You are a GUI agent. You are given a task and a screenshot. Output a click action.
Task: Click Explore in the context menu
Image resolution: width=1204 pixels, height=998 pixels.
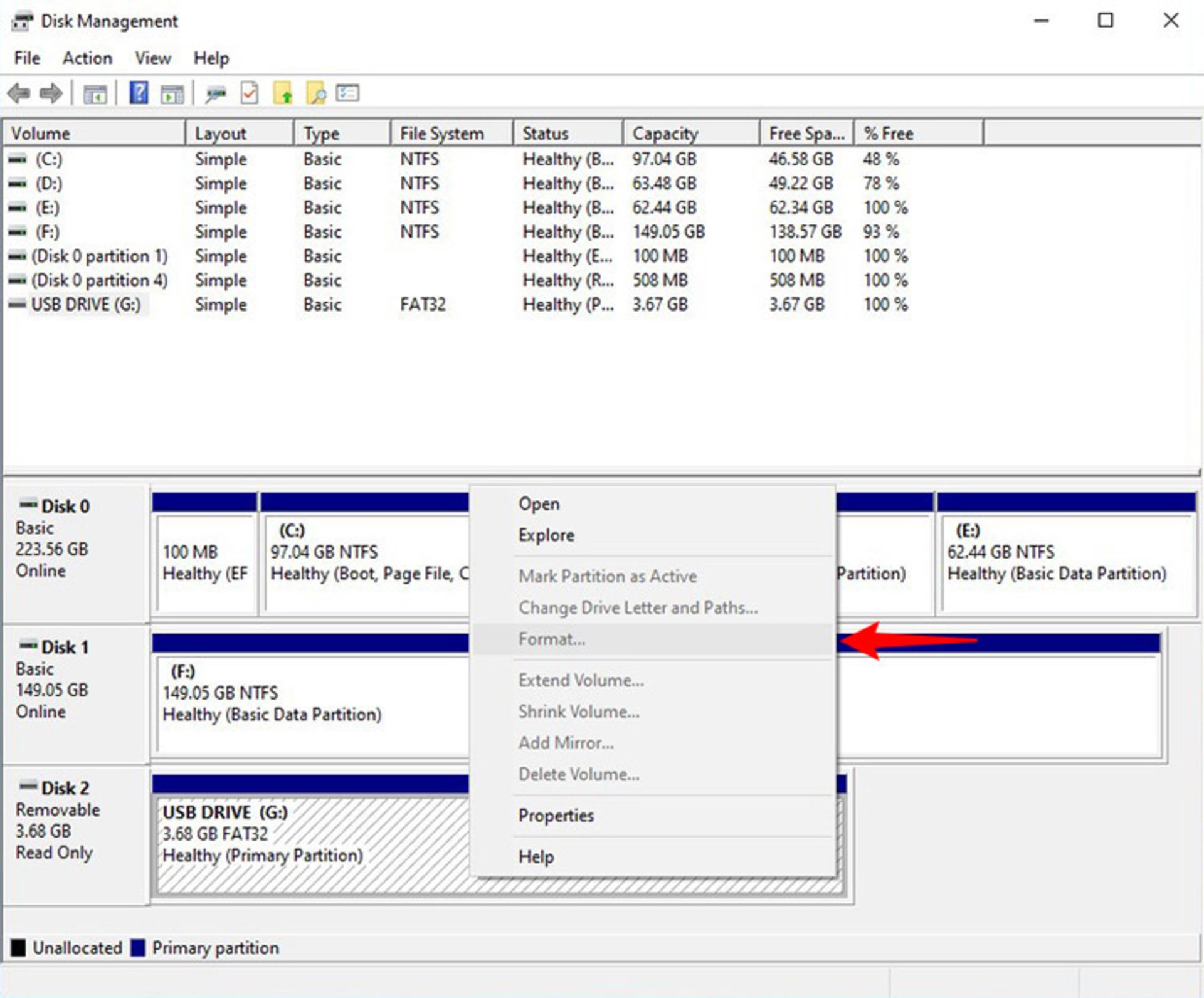(x=546, y=535)
